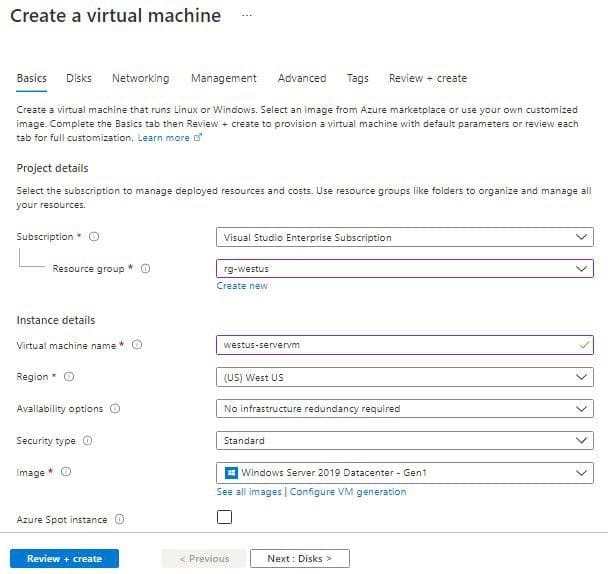Image resolution: width=608 pixels, height=574 pixels.
Task: Click Create new resource group link
Action: point(242,286)
